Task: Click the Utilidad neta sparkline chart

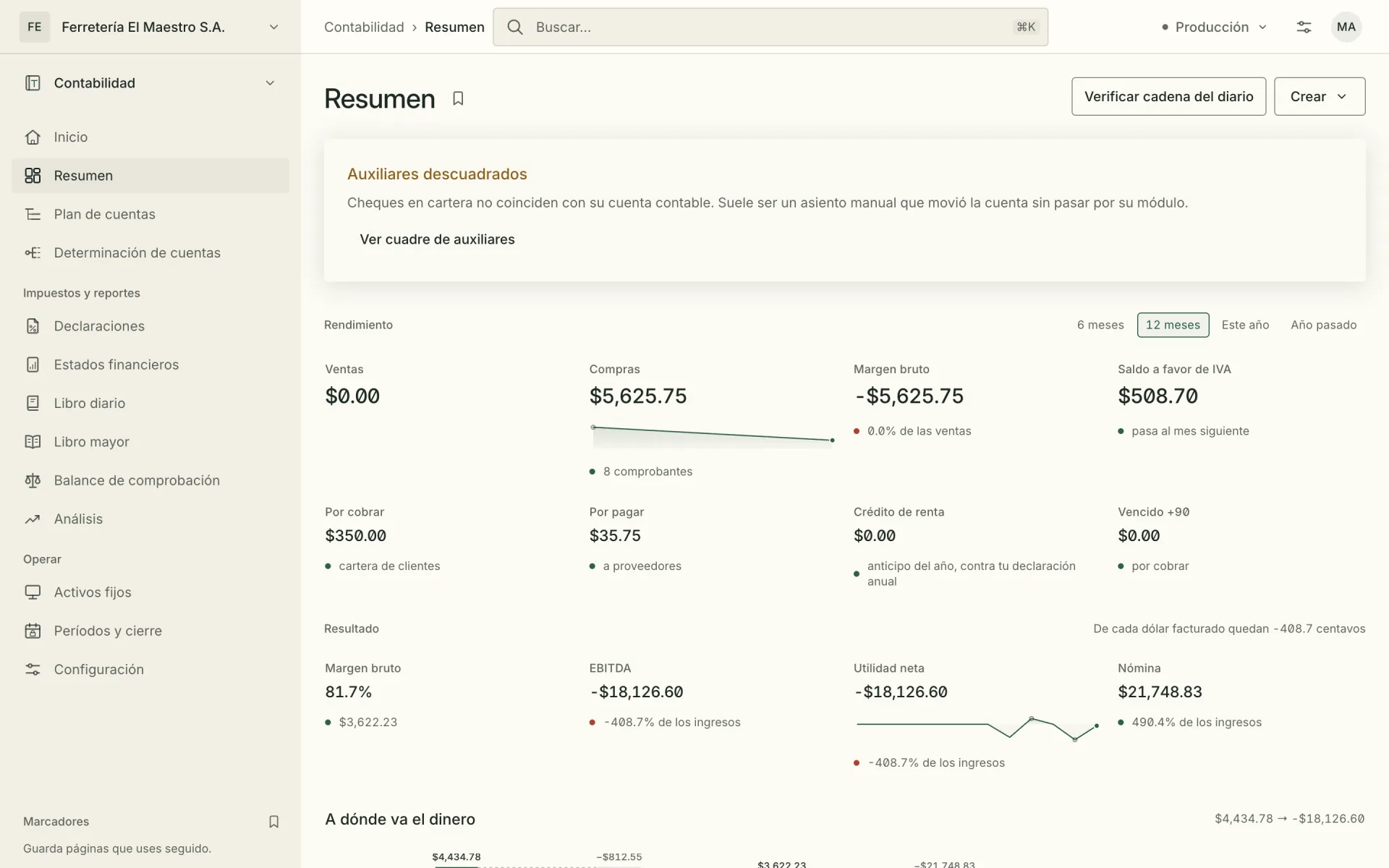Action: [977, 728]
